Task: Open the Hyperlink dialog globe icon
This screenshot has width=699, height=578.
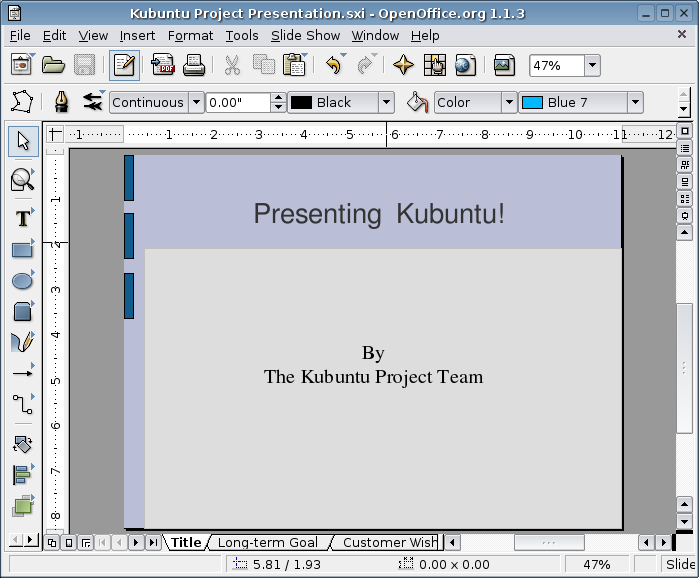Action: 465,65
